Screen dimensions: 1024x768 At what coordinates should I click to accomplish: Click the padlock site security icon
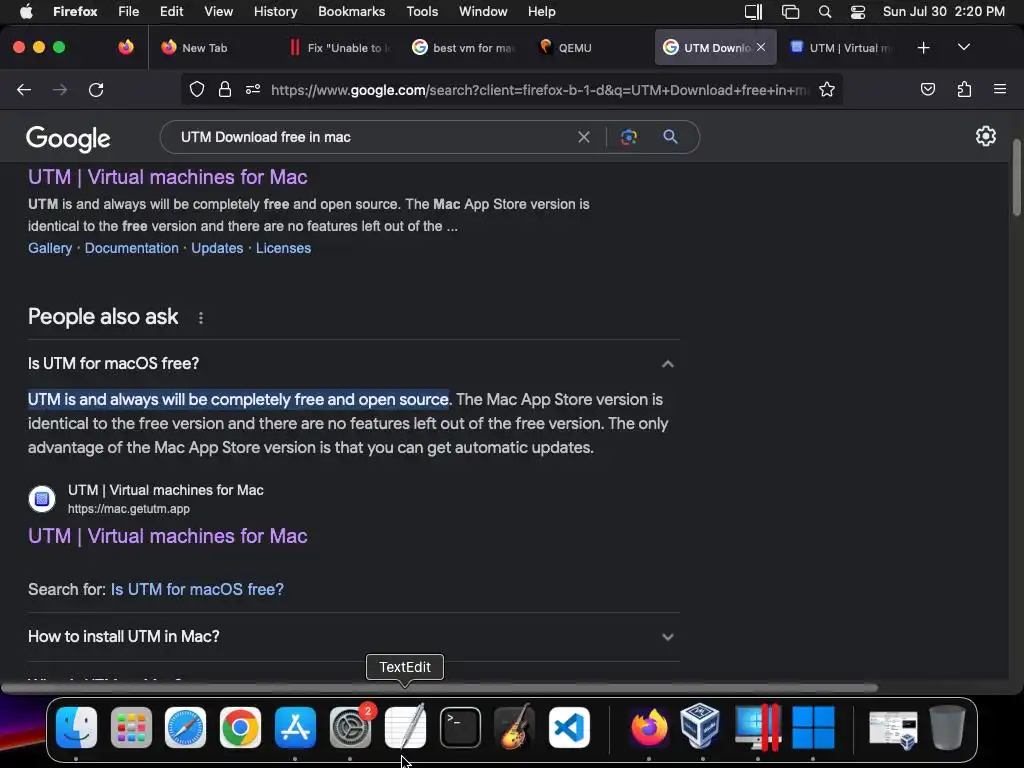point(225,89)
